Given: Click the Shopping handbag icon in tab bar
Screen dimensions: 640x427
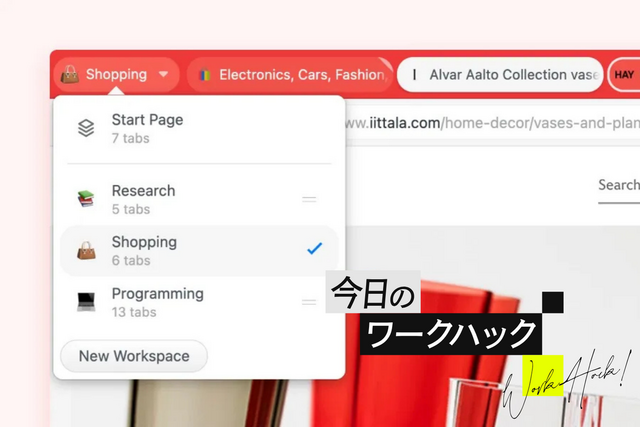Looking at the screenshot, I should click(70, 75).
